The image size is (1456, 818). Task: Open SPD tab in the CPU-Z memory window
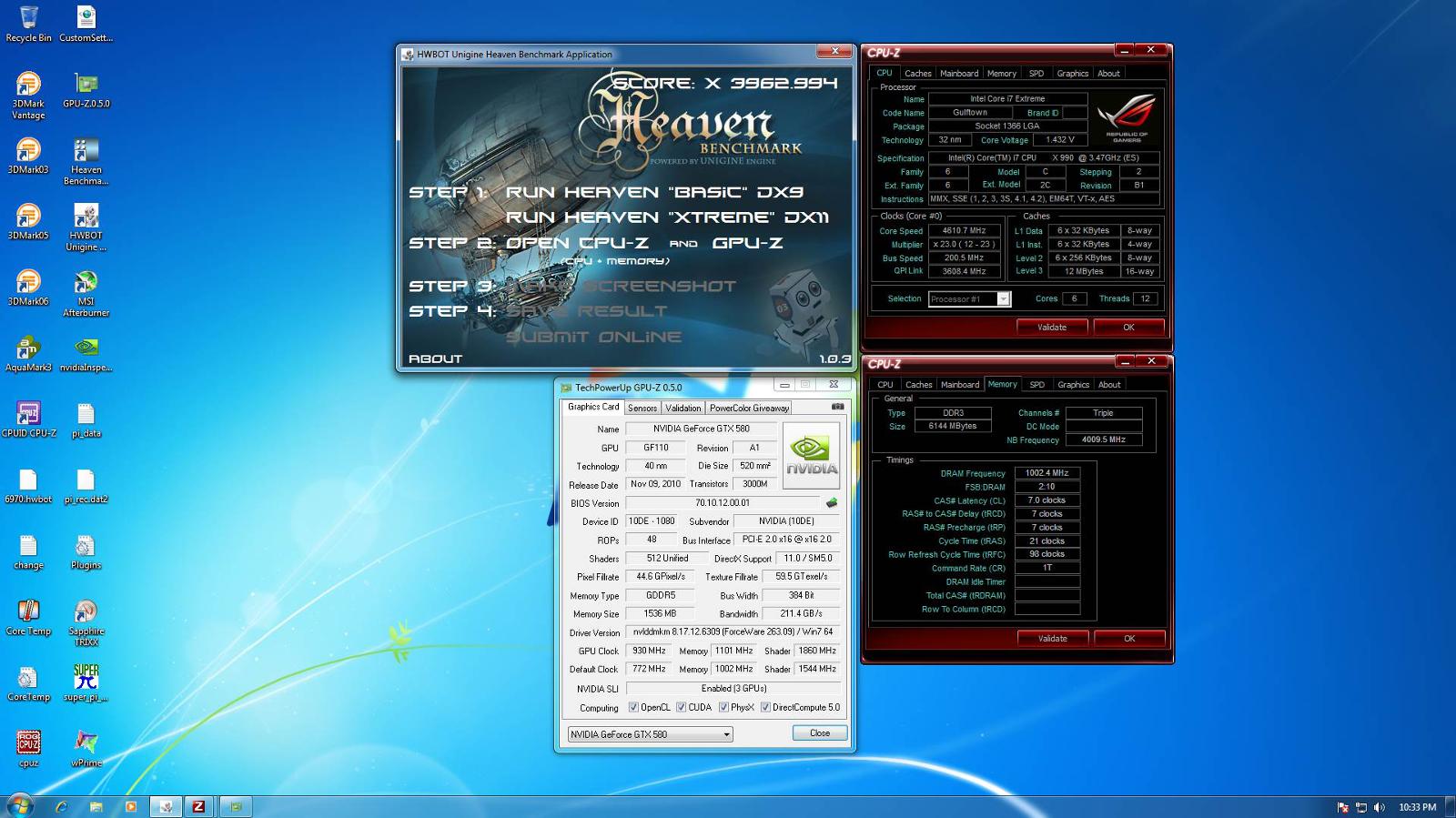coord(1036,384)
